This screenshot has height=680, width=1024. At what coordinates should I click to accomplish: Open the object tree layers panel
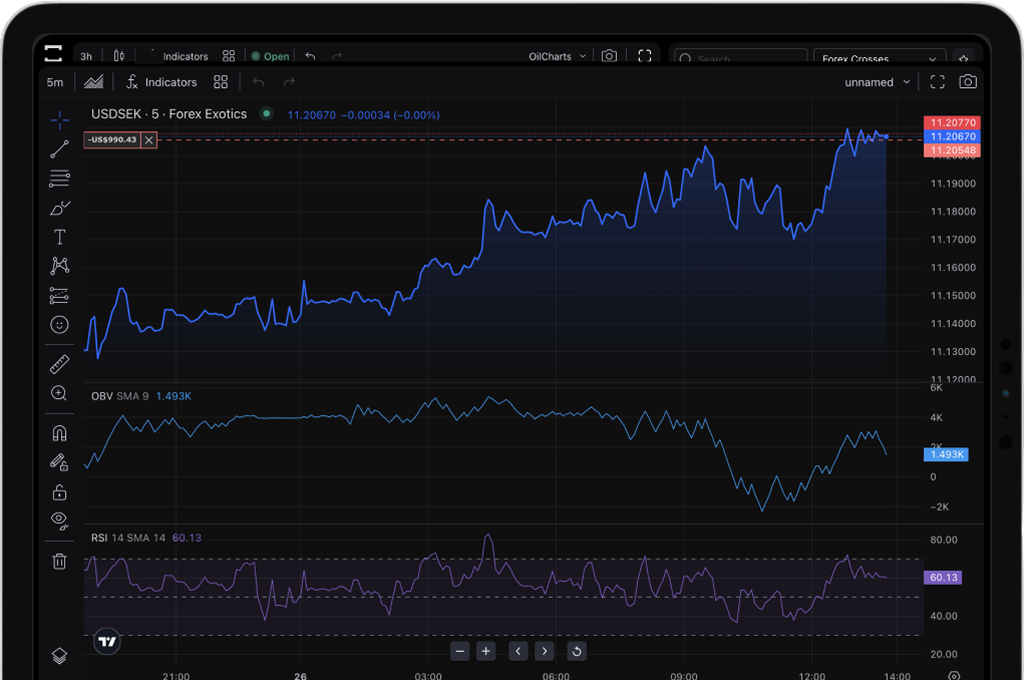[x=60, y=656]
